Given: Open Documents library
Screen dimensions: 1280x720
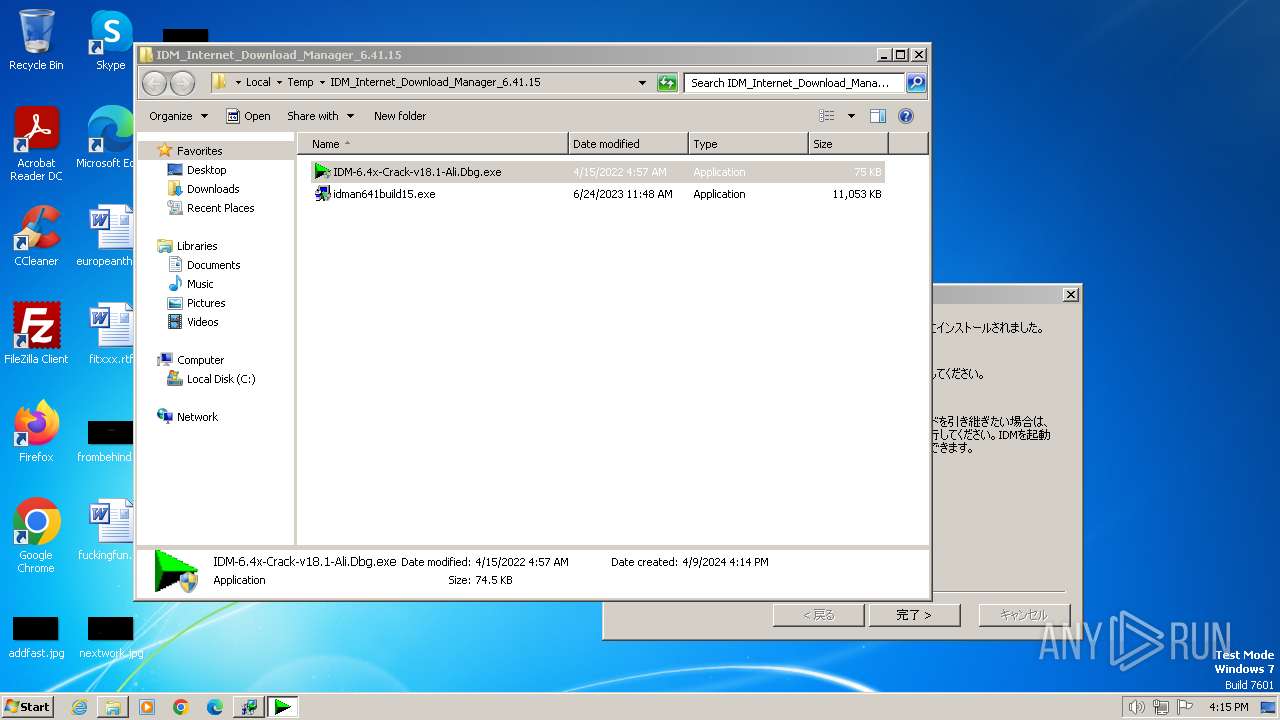Looking at the screenshot, I should 213,265.
